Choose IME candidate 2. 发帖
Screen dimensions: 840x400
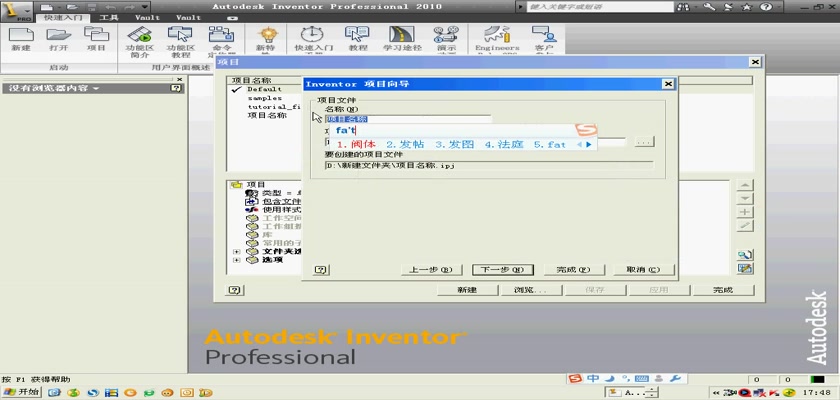(405, 145)
